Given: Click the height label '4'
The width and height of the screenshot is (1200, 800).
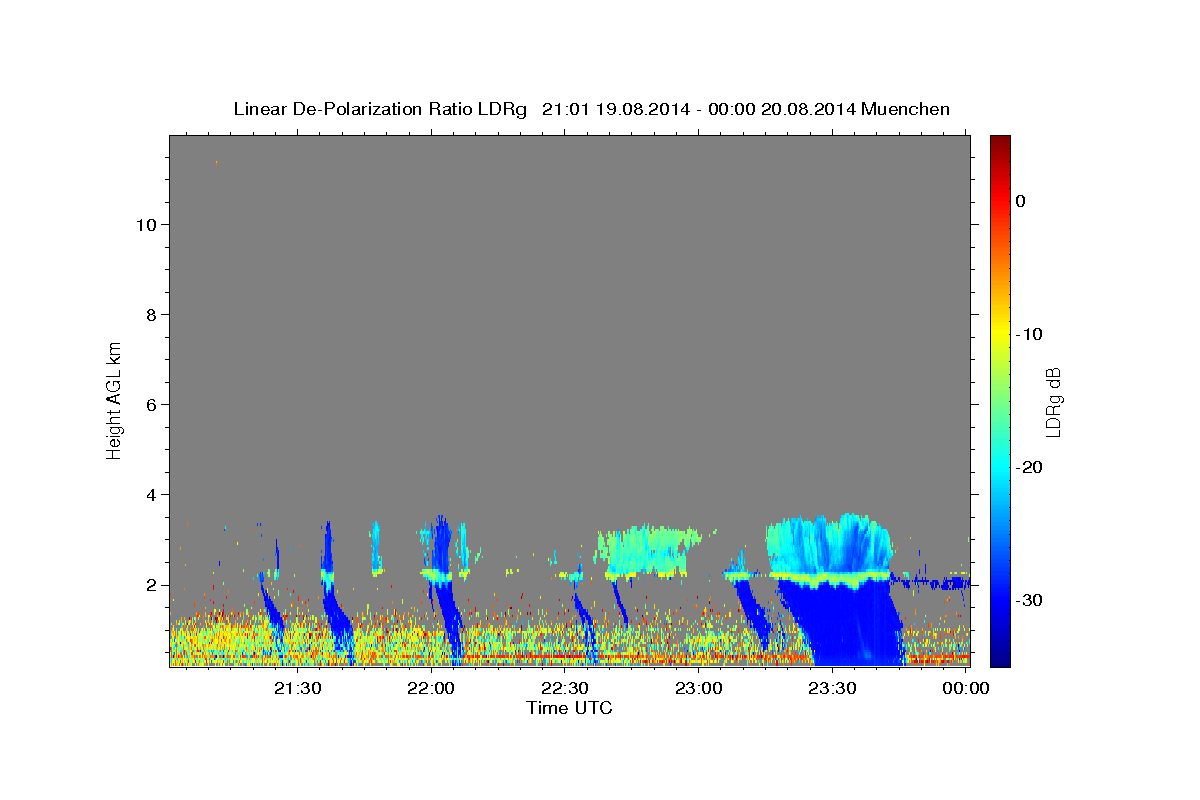Looking at the screenshot, I should pos(150,495).
